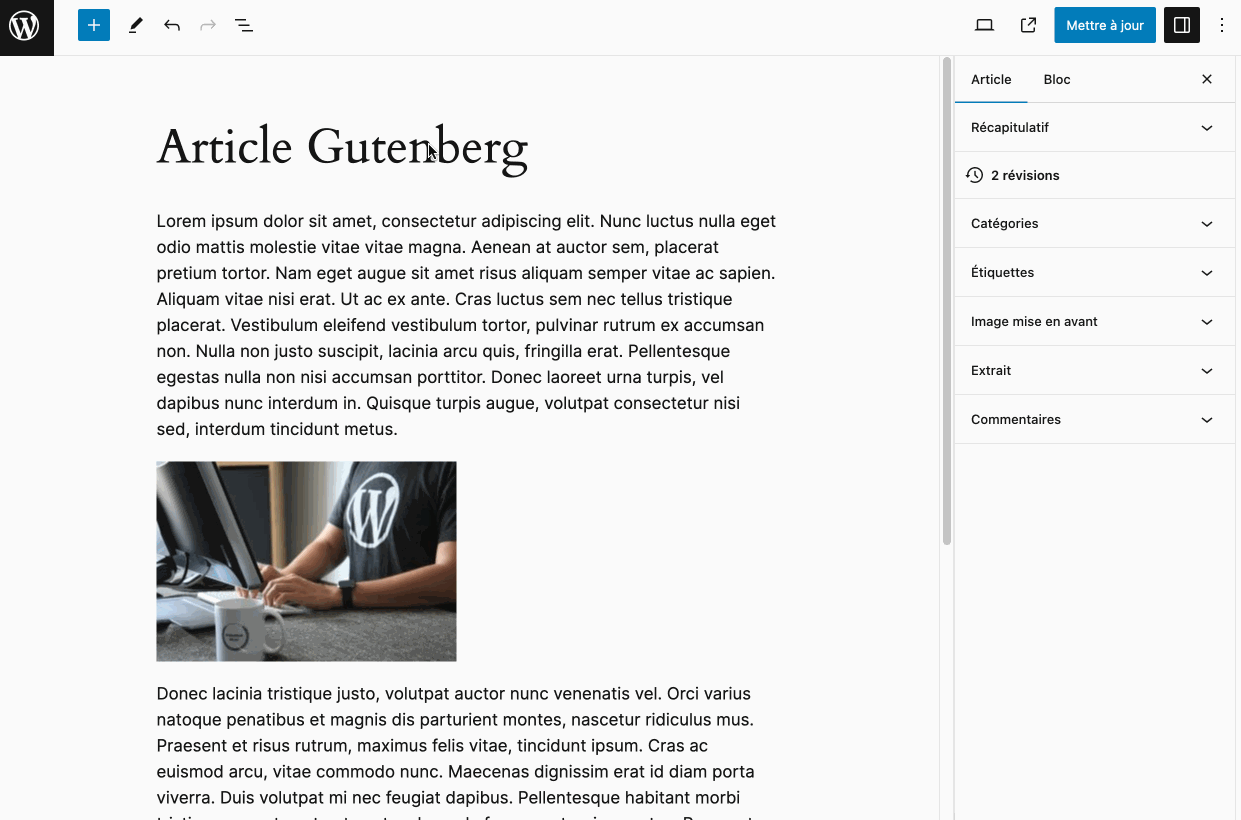1241x820 pixels.
Task: Open the document Overview list view
Action: [x=243, y=24]
